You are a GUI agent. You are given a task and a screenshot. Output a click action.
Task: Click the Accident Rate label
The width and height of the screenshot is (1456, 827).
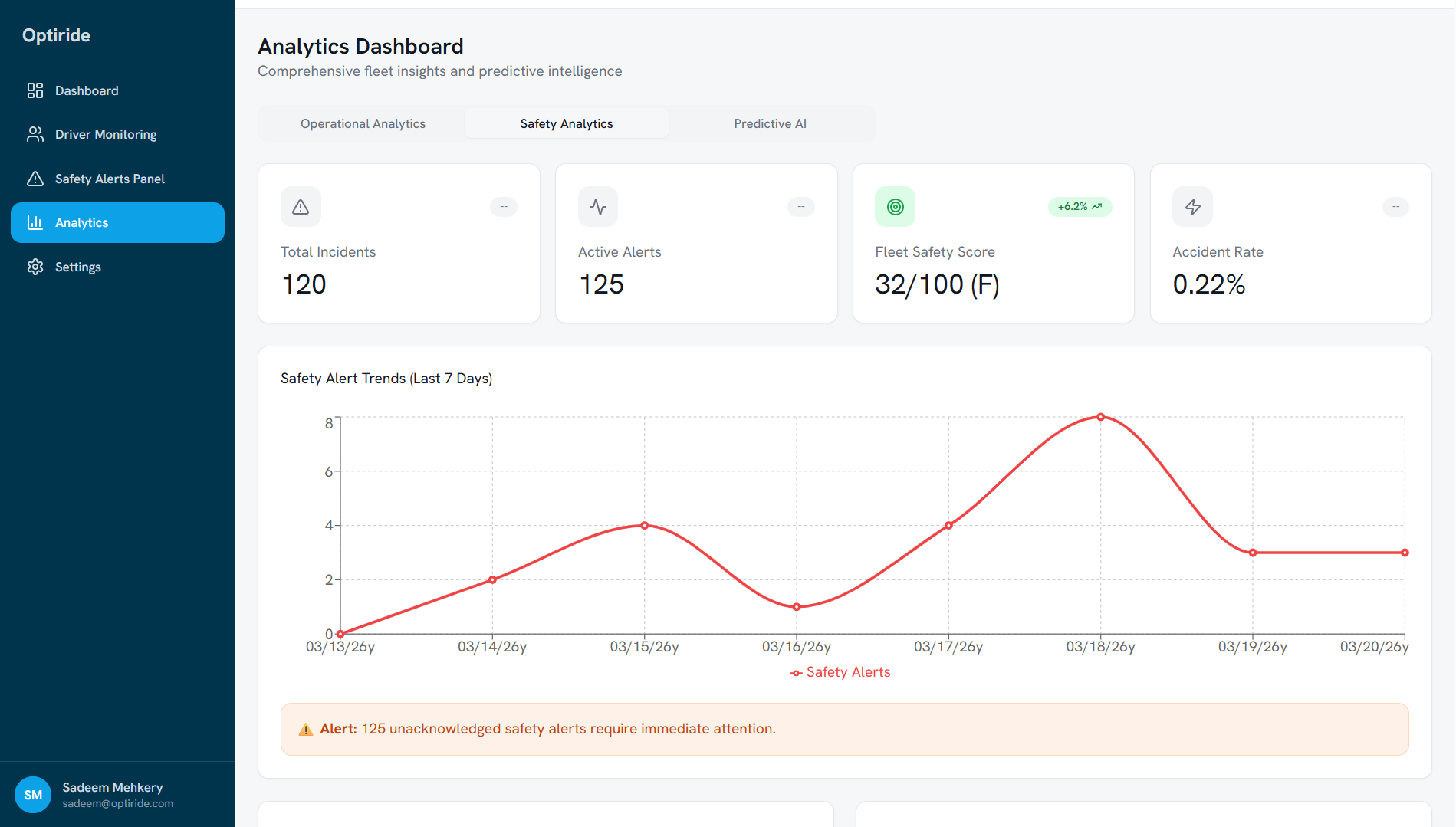pyautogui.click(x=1218, y=252)
